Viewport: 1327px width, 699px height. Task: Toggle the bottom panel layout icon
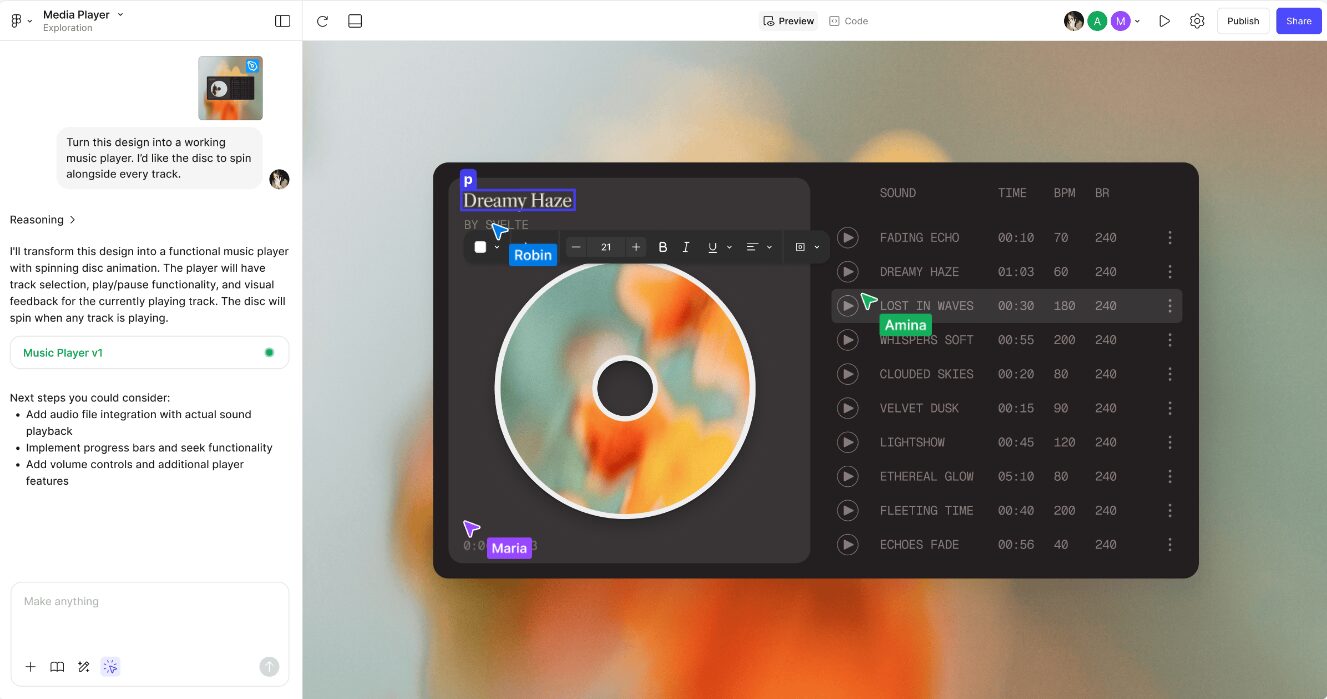point(355,21)
